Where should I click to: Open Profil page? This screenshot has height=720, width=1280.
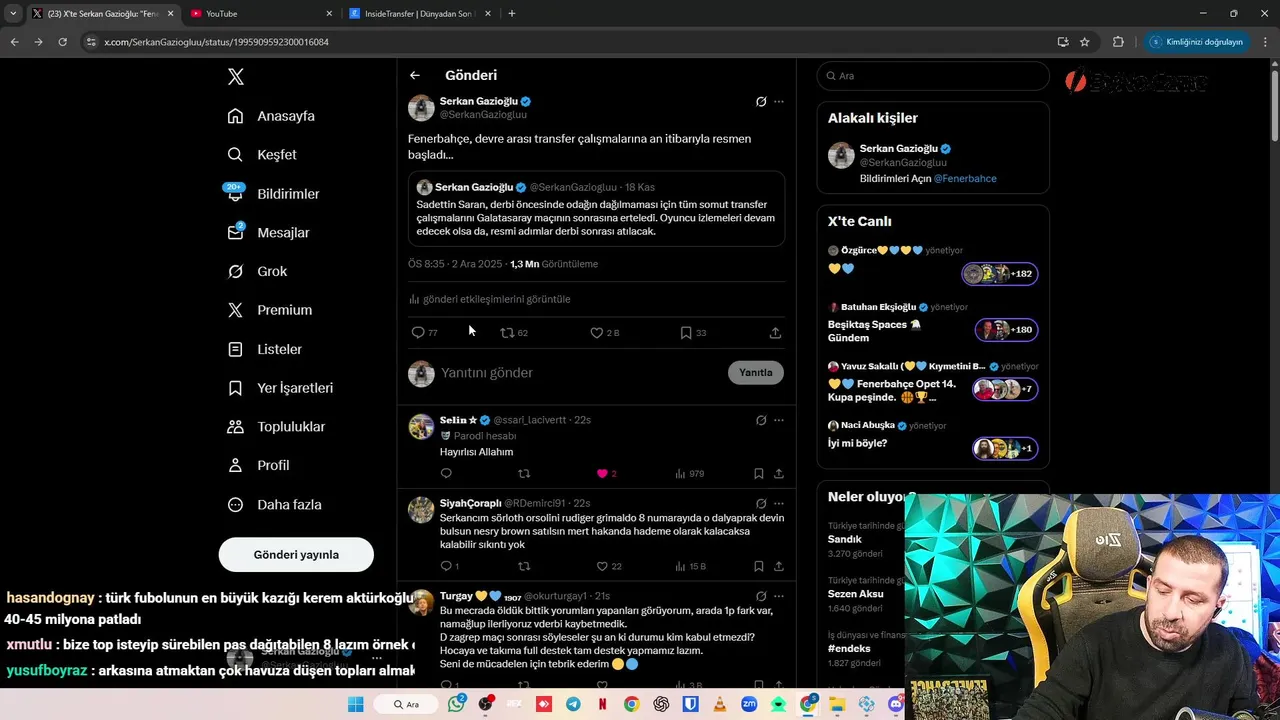point(258,466)
